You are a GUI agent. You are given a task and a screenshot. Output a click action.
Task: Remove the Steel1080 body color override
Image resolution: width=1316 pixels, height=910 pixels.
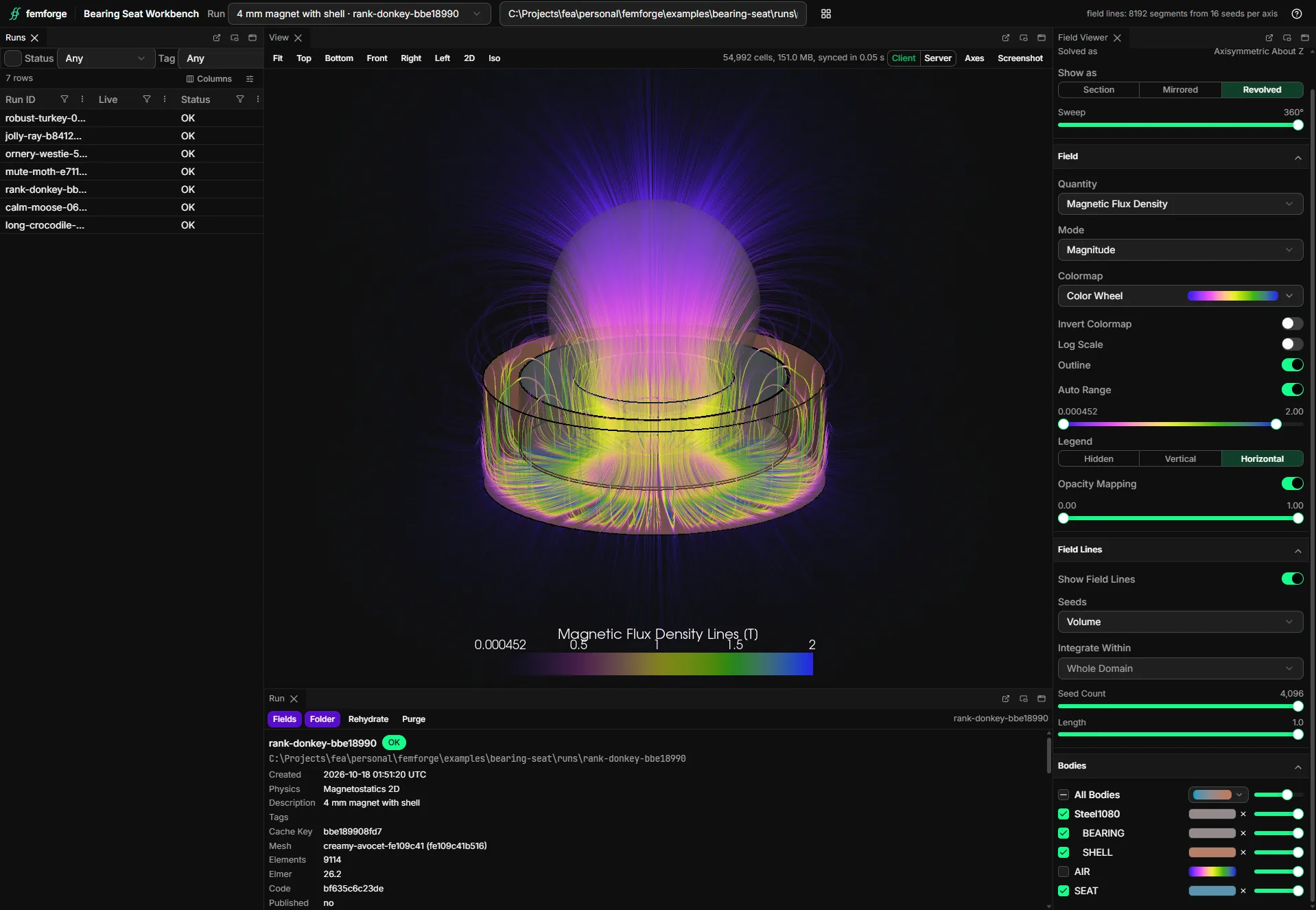pos(1243,814)
